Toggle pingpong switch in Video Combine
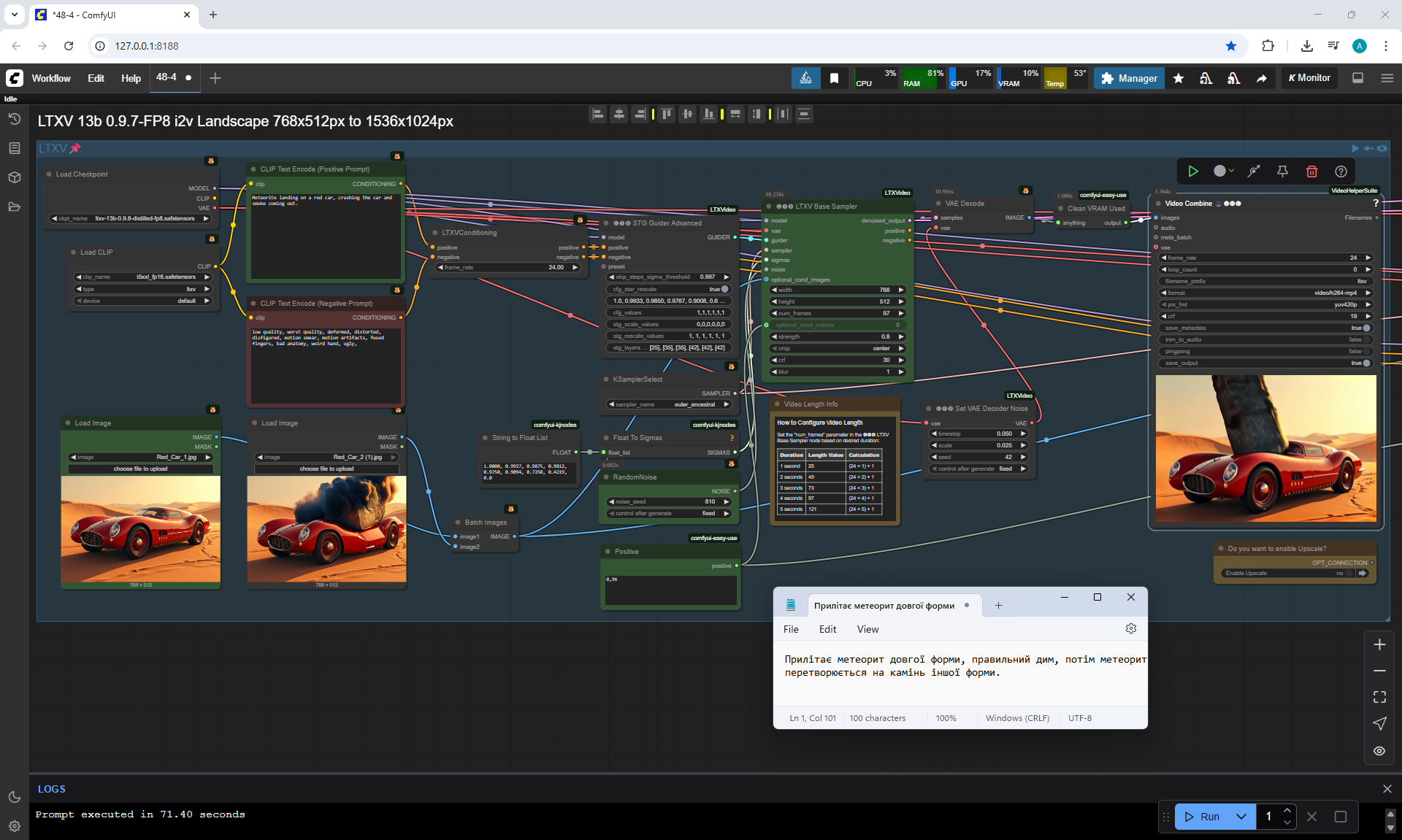The height and width of the screenshot is (840, 1402). [x=1365, y=351]
